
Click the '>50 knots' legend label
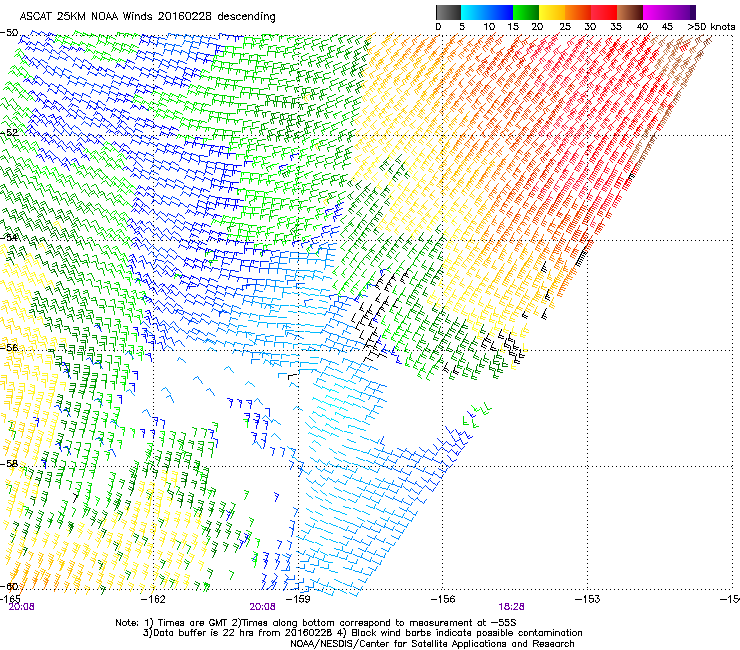(x=711, y=27)
